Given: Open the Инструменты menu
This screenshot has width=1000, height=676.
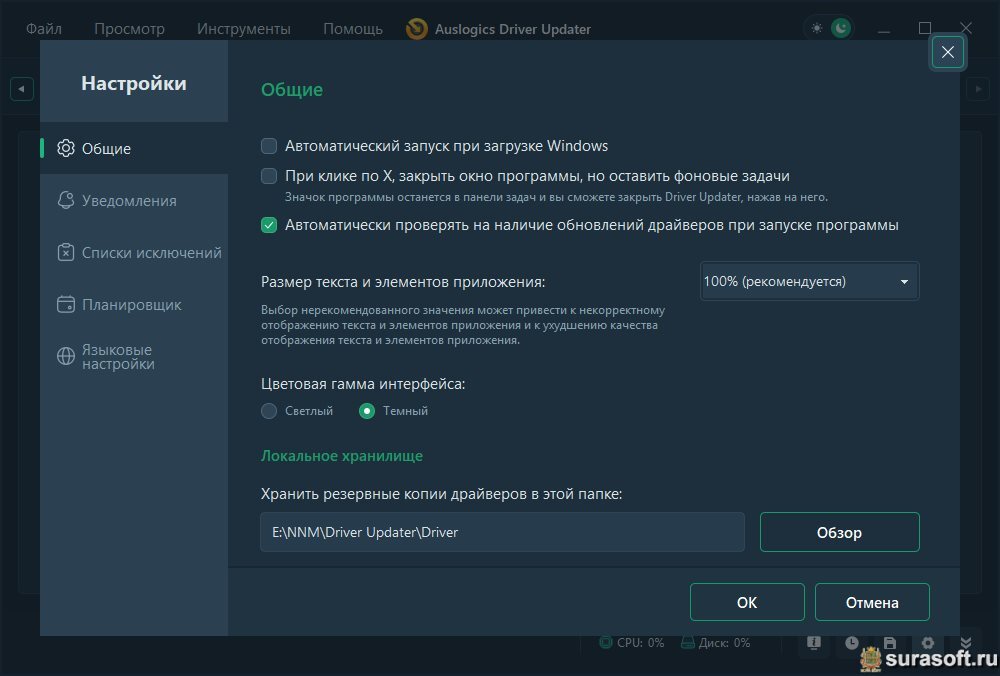Looking at the screenshot, I should tap(244, 29).
